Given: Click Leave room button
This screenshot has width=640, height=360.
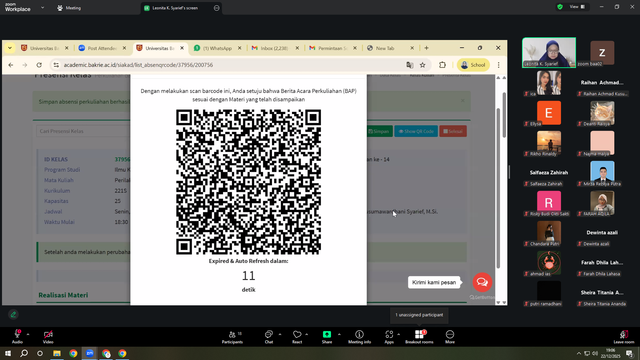Looking at the screenshot, I should click(624, 337).
